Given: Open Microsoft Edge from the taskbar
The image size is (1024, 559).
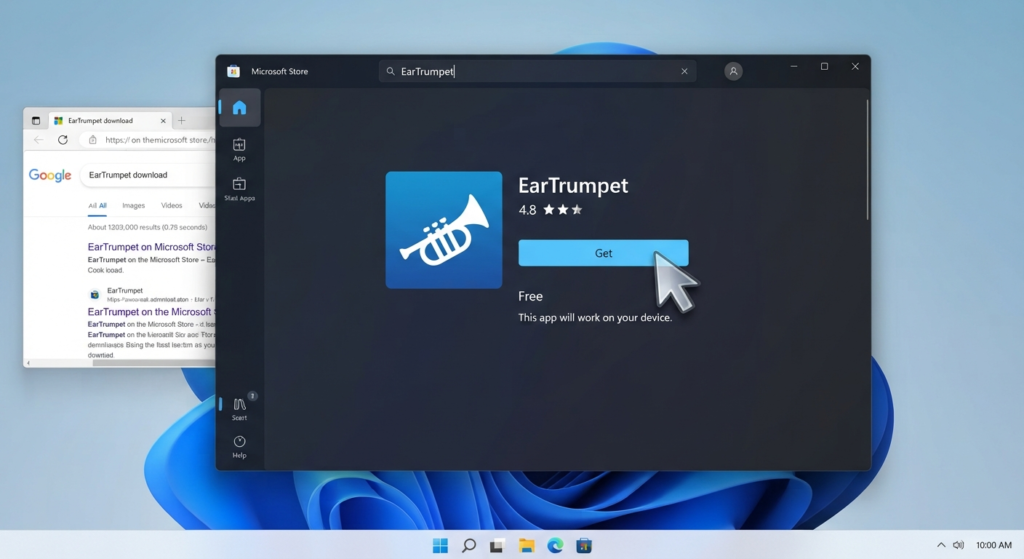Looking at the screenshot, I should tap(555, 546).
